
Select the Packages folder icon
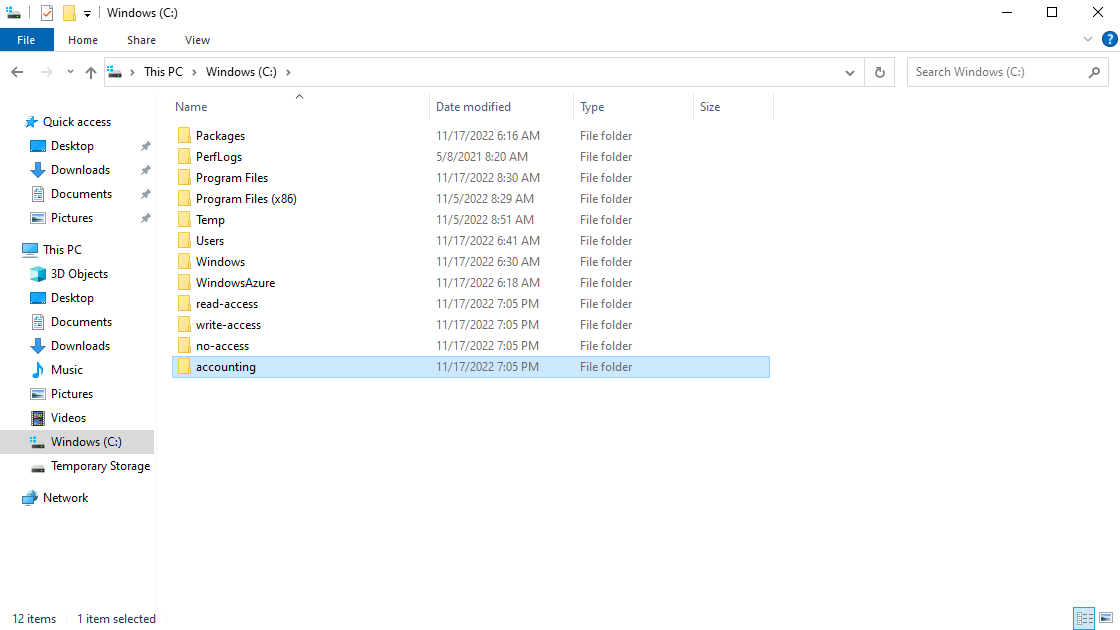pos(184,136)
